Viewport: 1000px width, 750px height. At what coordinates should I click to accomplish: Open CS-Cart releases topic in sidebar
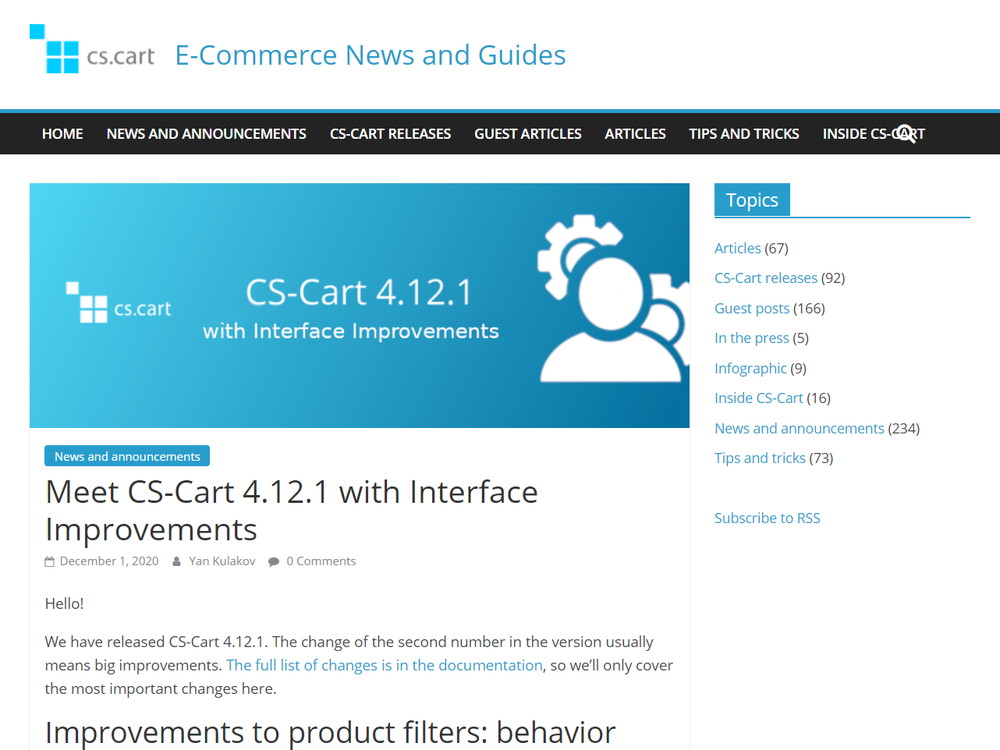pos(766,278)
